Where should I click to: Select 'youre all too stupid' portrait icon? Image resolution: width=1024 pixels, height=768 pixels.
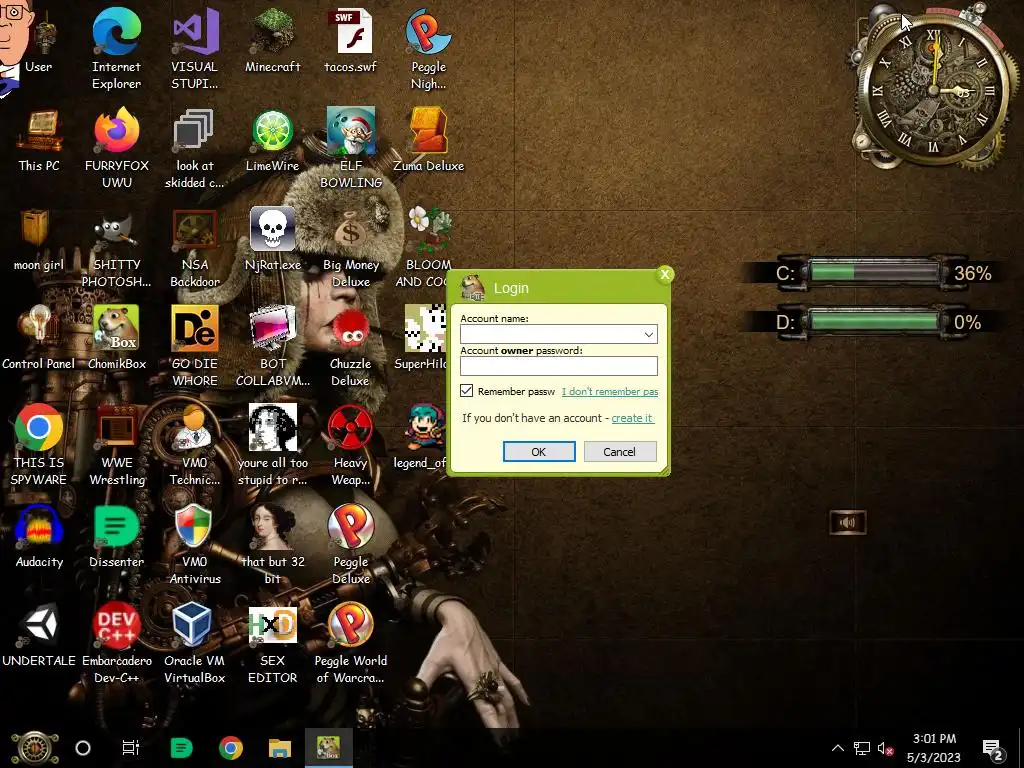(272, 444)
